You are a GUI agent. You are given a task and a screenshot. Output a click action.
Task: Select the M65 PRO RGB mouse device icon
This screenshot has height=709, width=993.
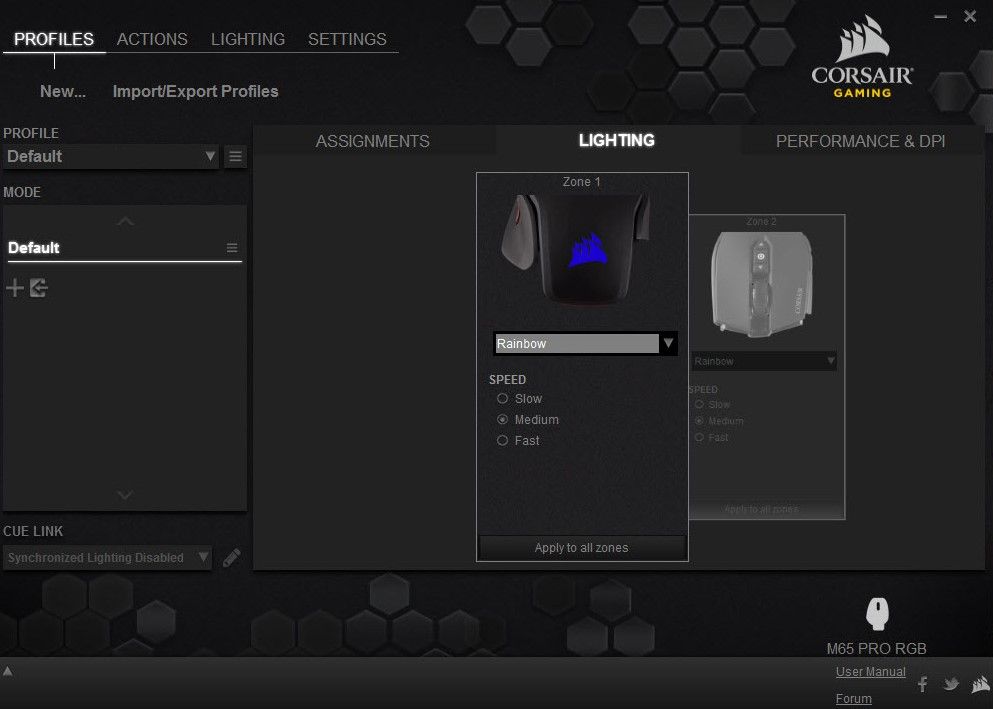877,613
